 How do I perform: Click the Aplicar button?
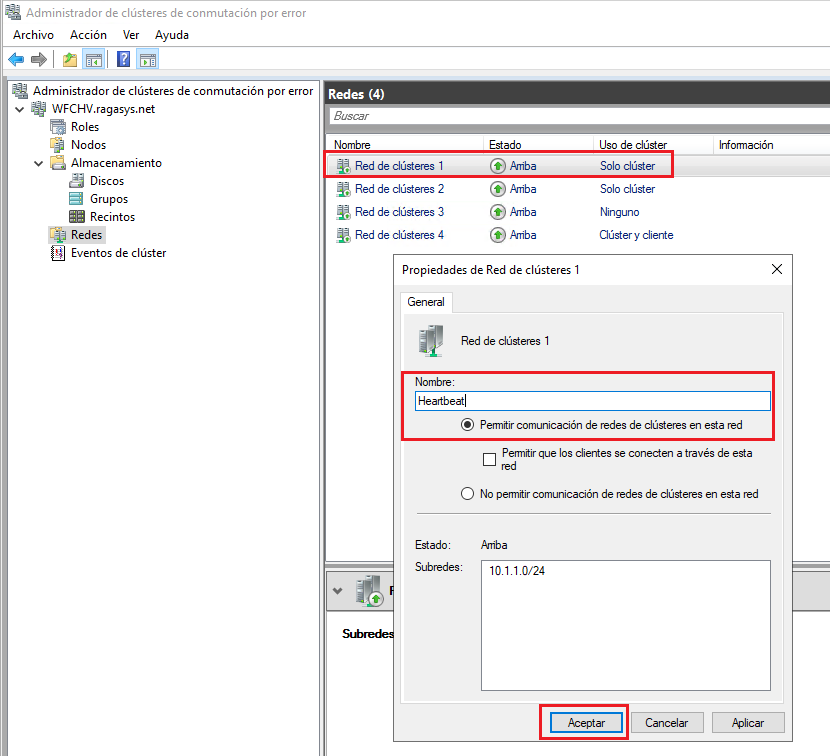click(748, 722)
